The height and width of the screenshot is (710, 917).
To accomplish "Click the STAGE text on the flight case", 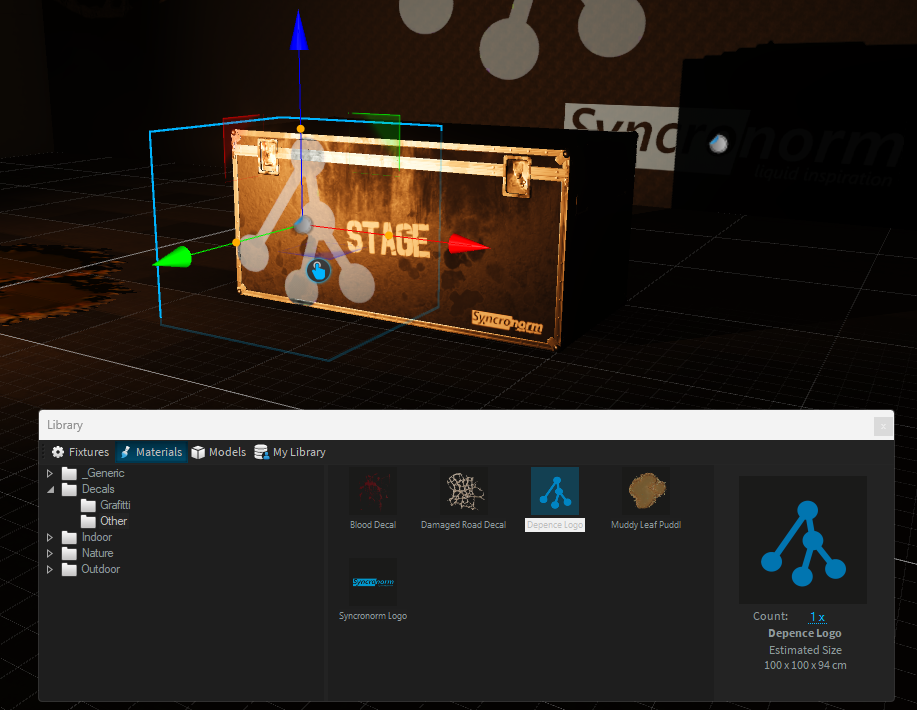I will [388, 239].
